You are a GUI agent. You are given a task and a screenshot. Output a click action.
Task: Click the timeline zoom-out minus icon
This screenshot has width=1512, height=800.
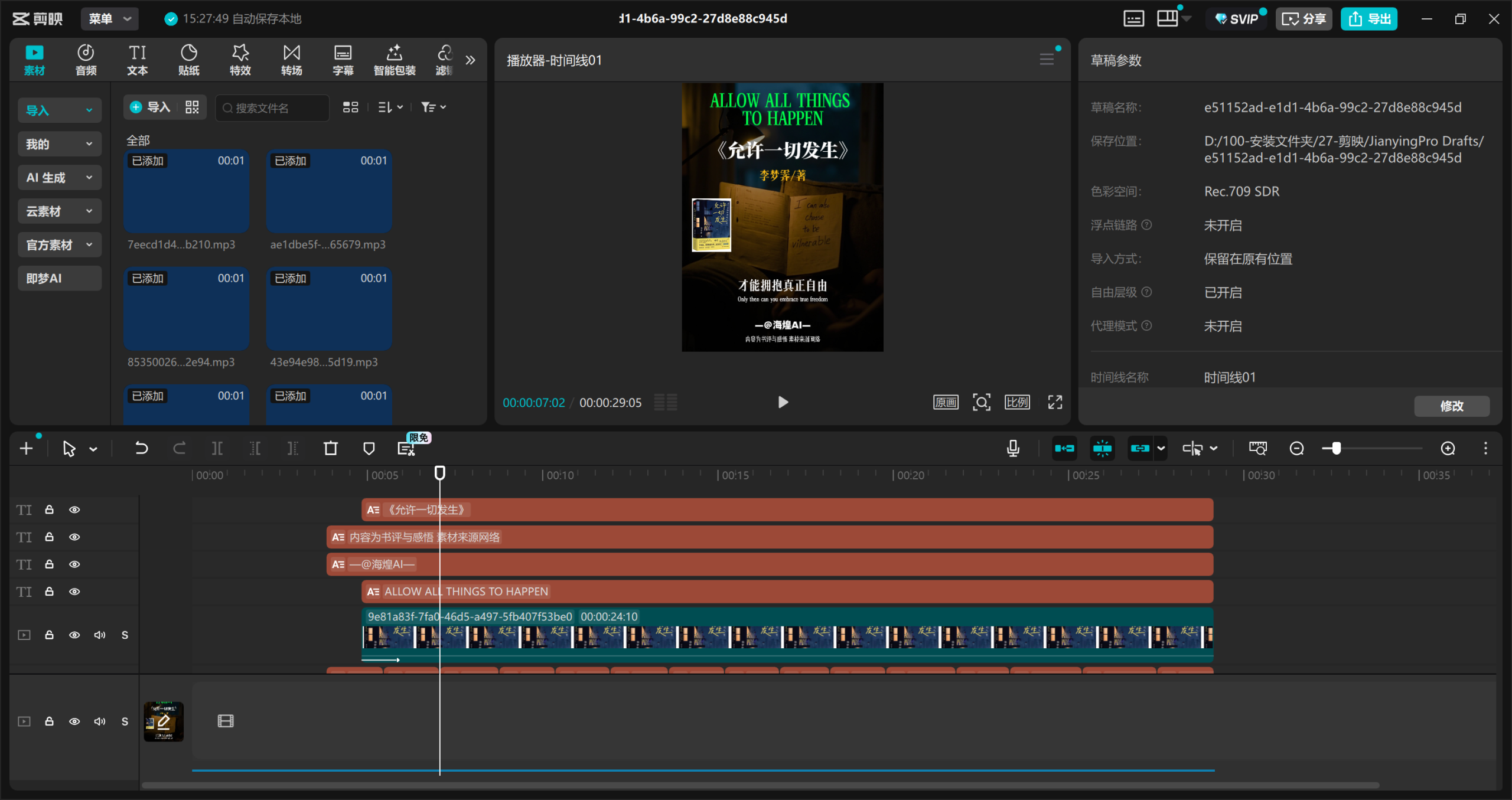pos(1296,449)
